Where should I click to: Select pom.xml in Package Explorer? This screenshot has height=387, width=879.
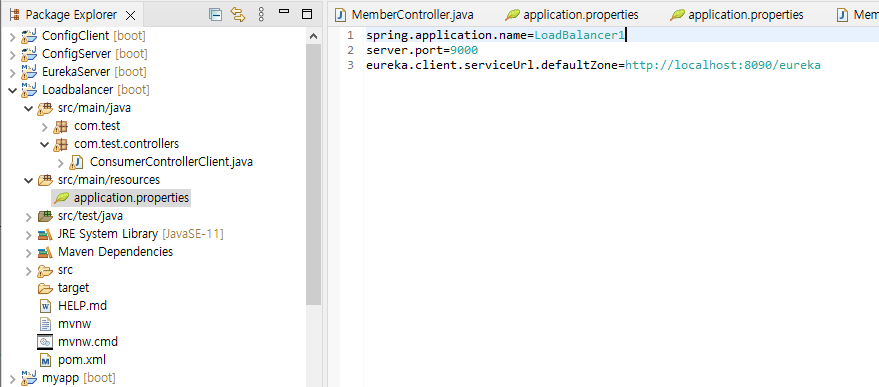82,360
